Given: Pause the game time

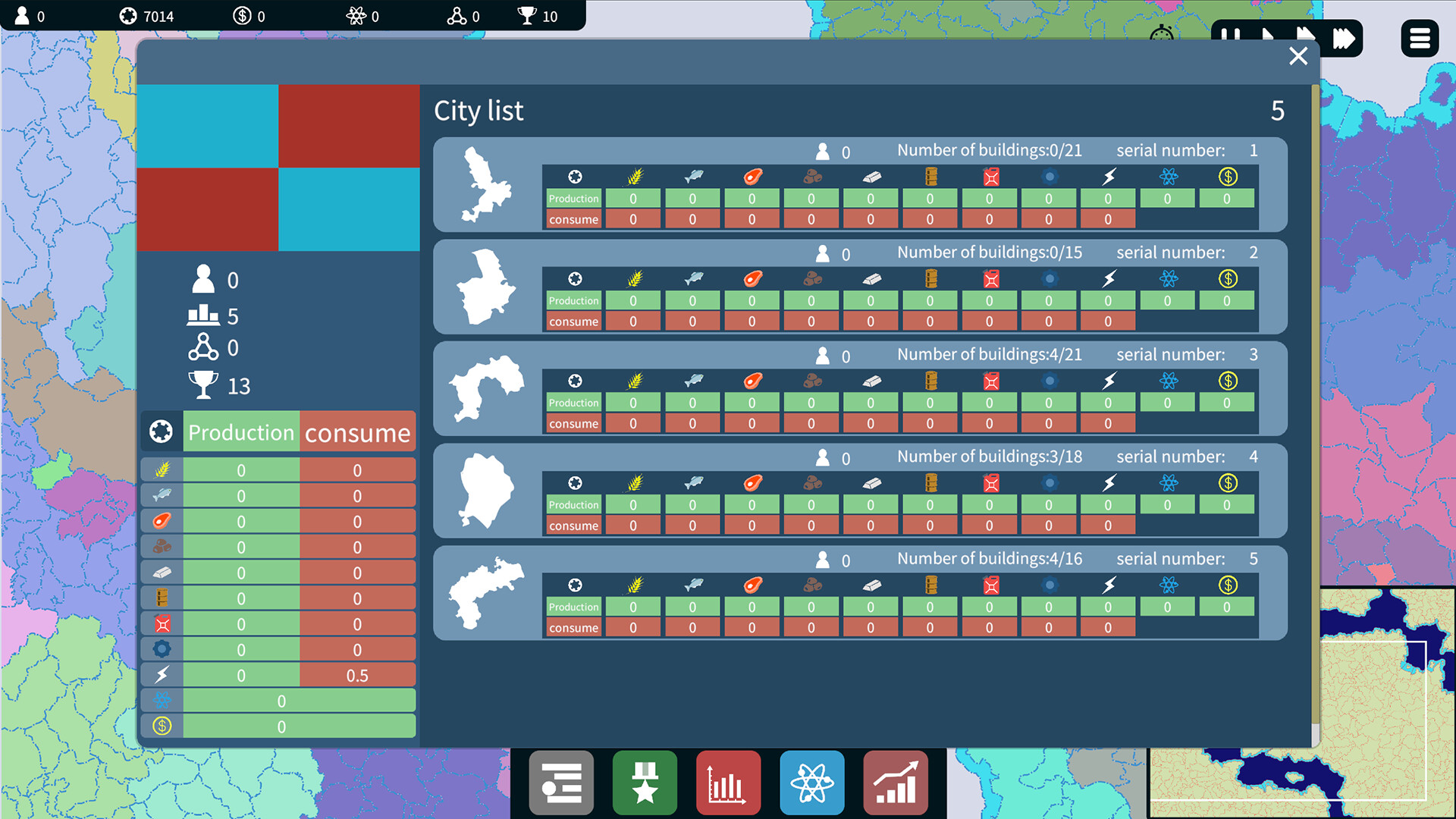Looking at the screenshot, I should pos(1231,35).
